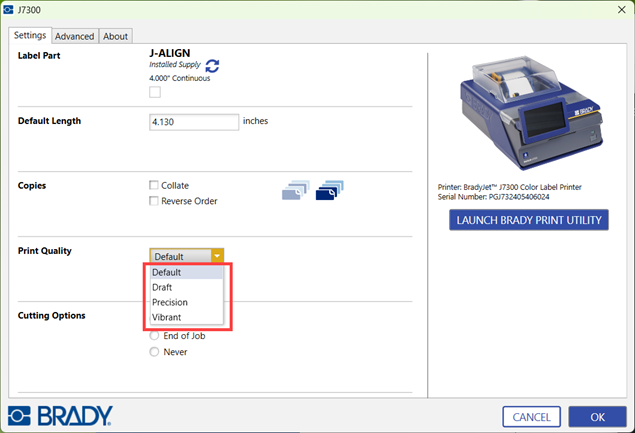Image resolution: width=635 pixels, height=433 pixels.
Task: Collapse the Print Quality dropdown arrow
Action: (x=217, y=257)
